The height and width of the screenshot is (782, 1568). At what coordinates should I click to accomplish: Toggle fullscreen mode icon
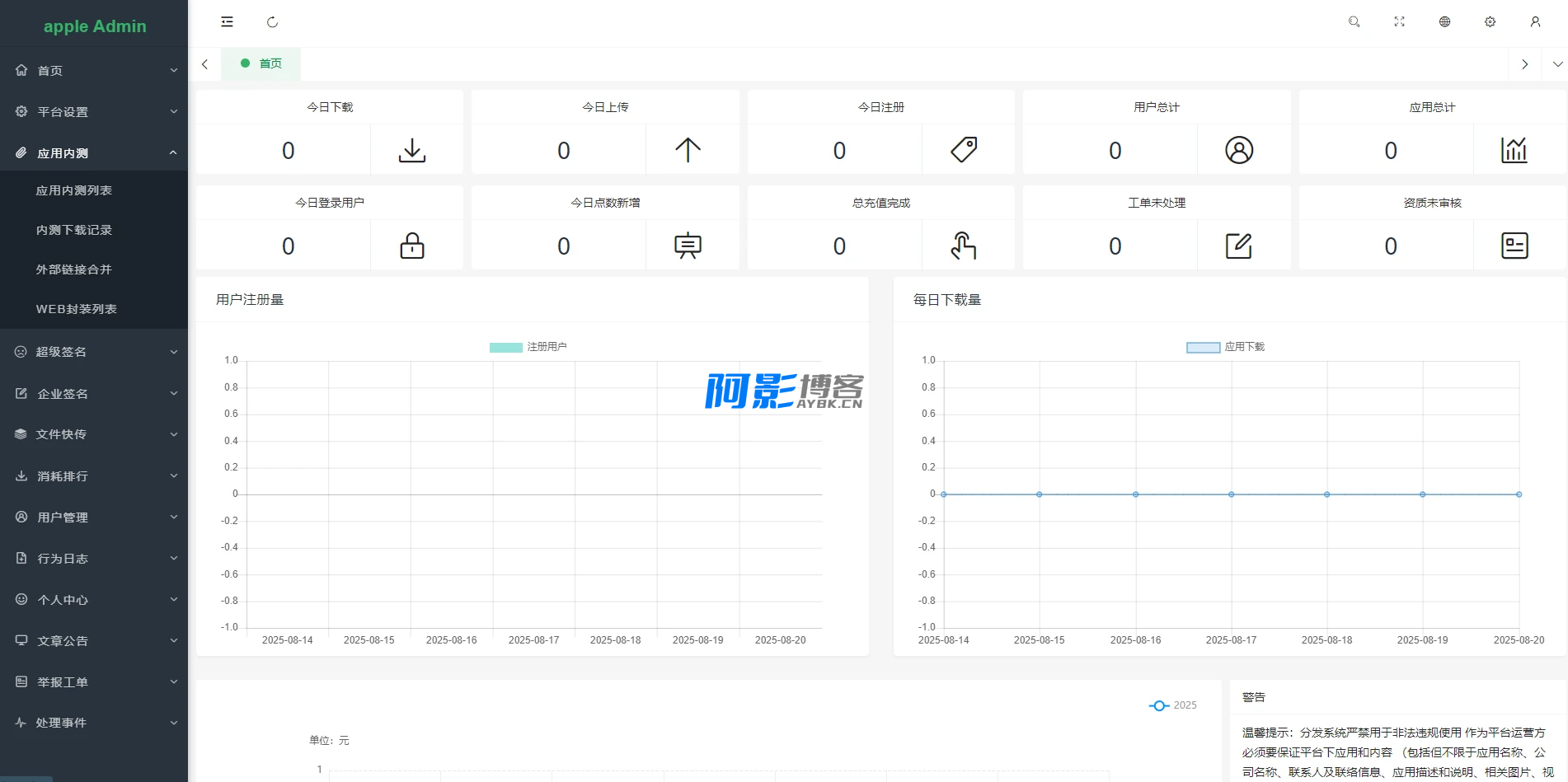coord(1399,22)
